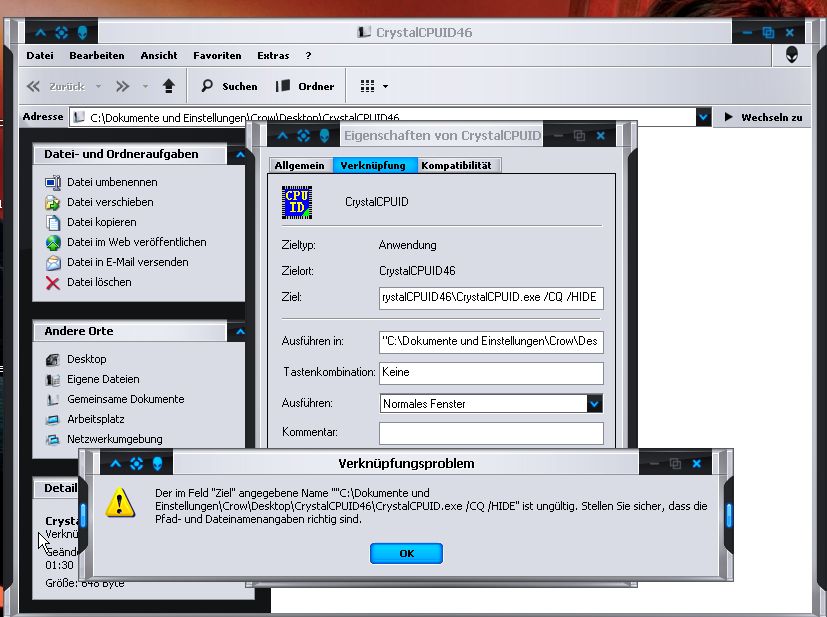Open the forward history dropdown arrow
Viewport: 827px width, 617px height.
click(145, 86)
